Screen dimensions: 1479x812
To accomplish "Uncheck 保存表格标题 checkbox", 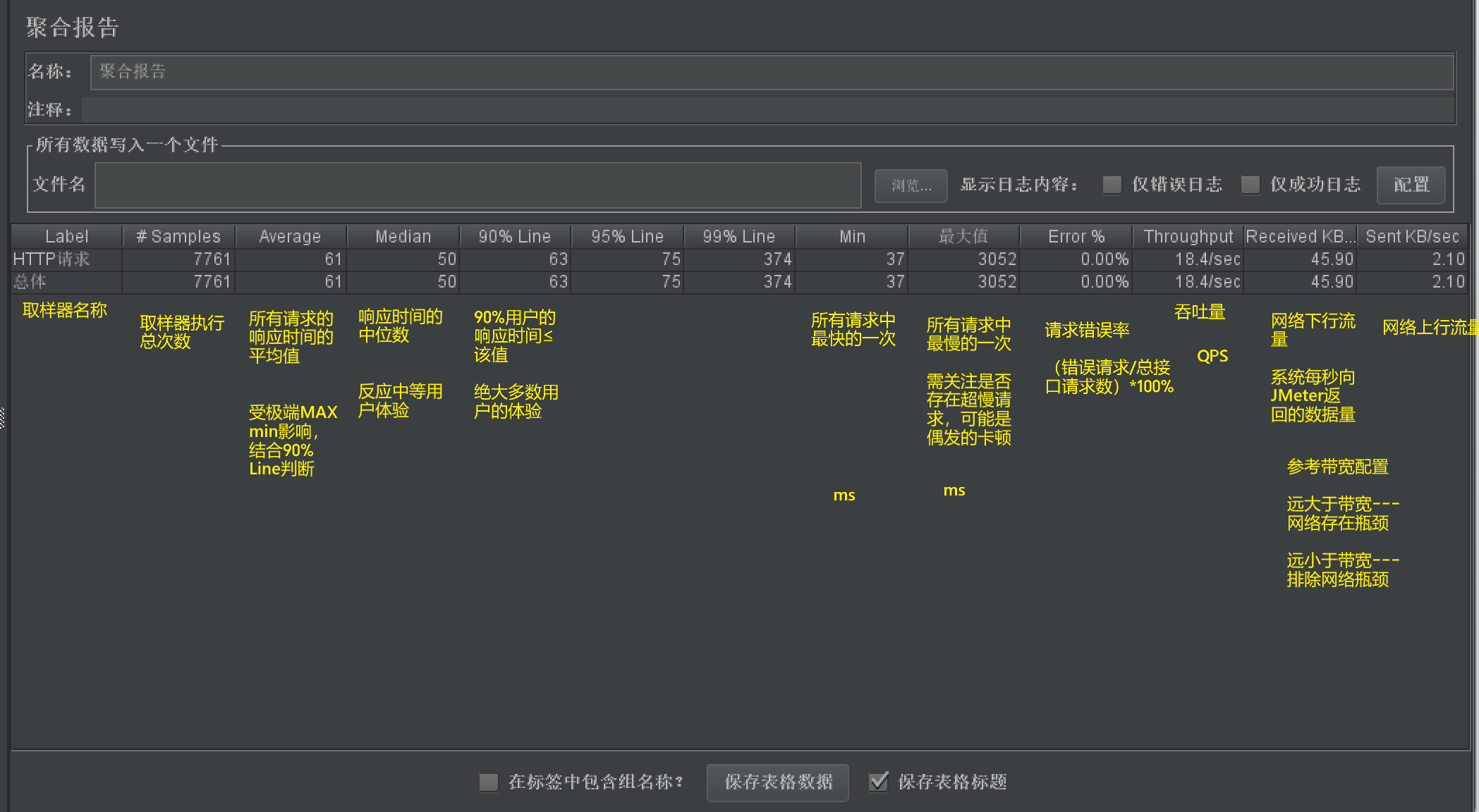I will point(878,782).
